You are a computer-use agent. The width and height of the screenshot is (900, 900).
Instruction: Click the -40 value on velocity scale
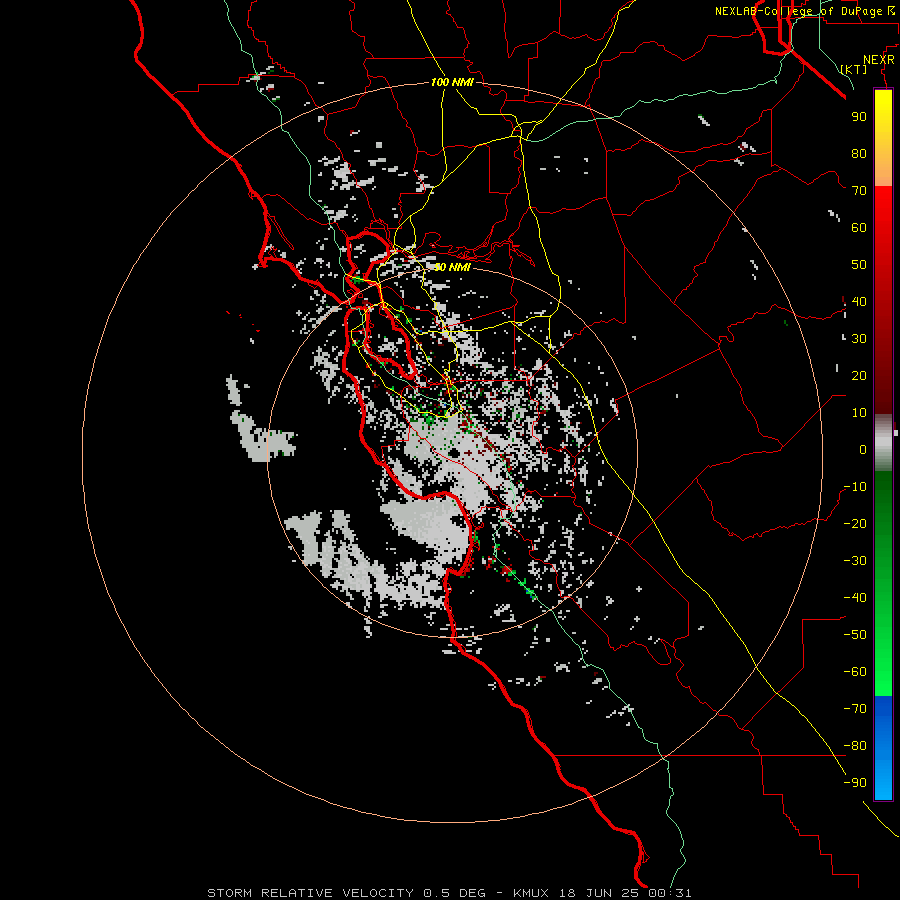(x=855, y=598)
